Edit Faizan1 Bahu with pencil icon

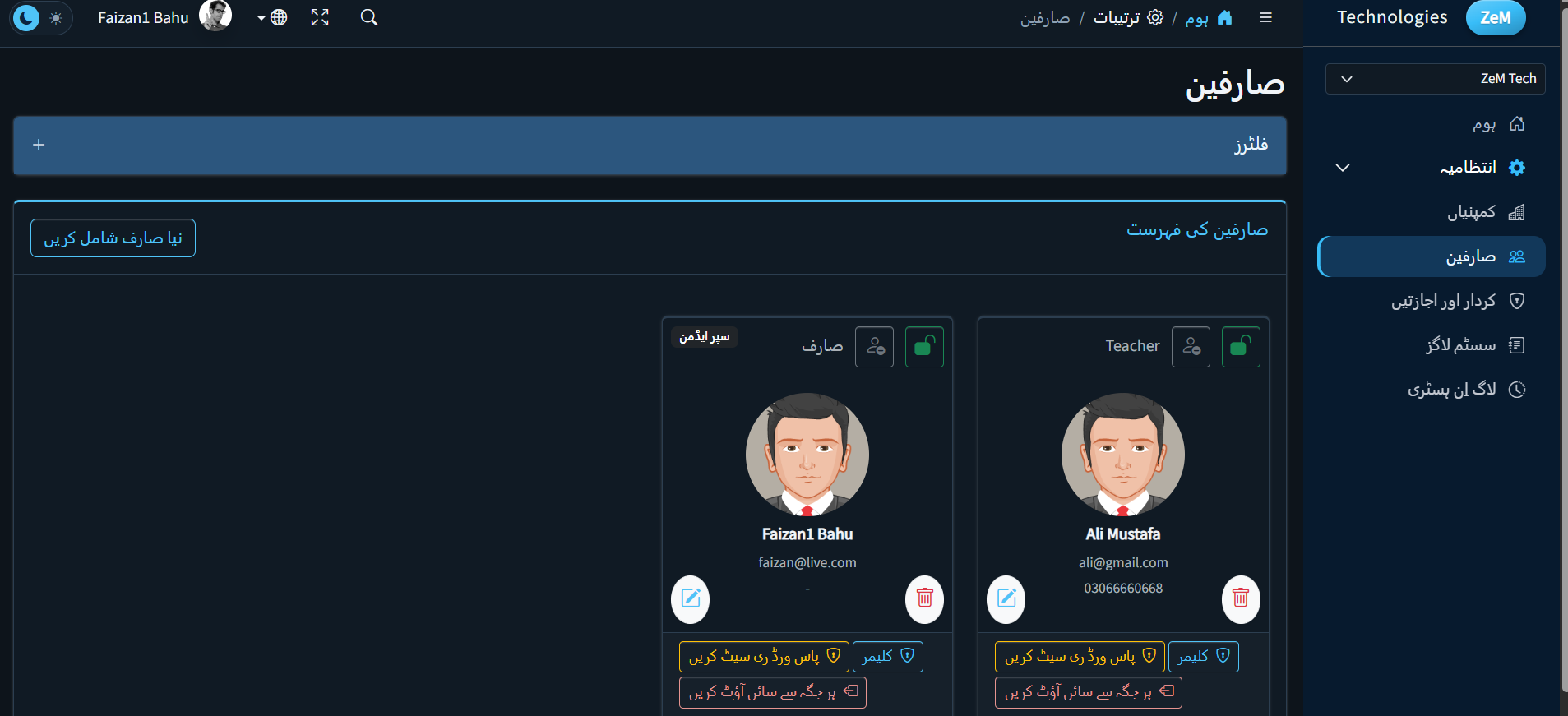click(691, 598)
